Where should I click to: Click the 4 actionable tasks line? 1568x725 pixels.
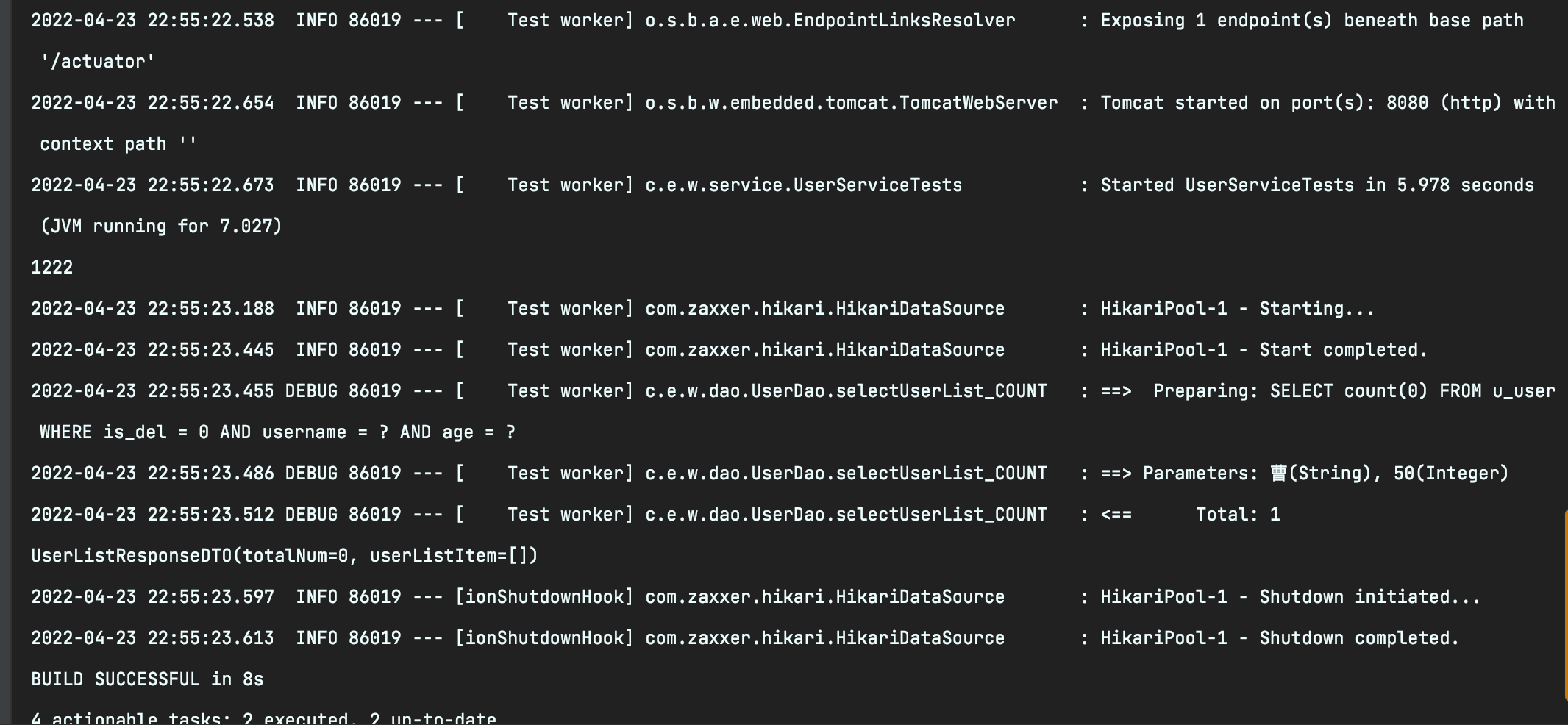pyautogui.click(x=263, y=718)
